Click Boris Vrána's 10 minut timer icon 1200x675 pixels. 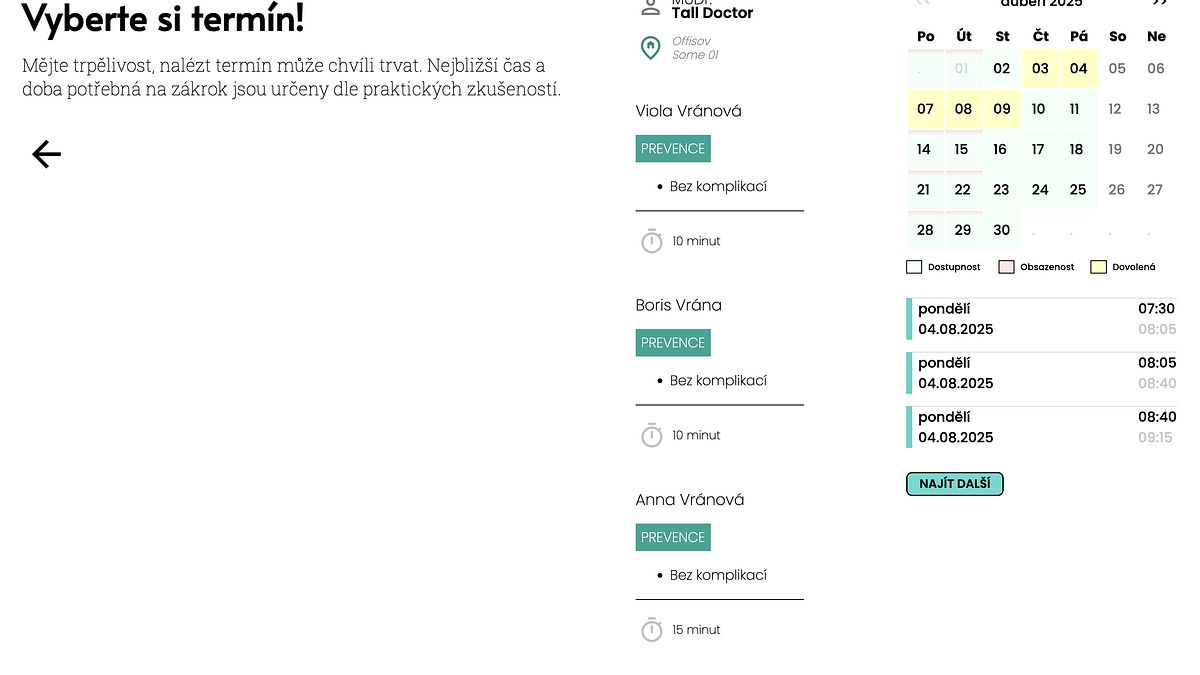(x=652, y=435)
